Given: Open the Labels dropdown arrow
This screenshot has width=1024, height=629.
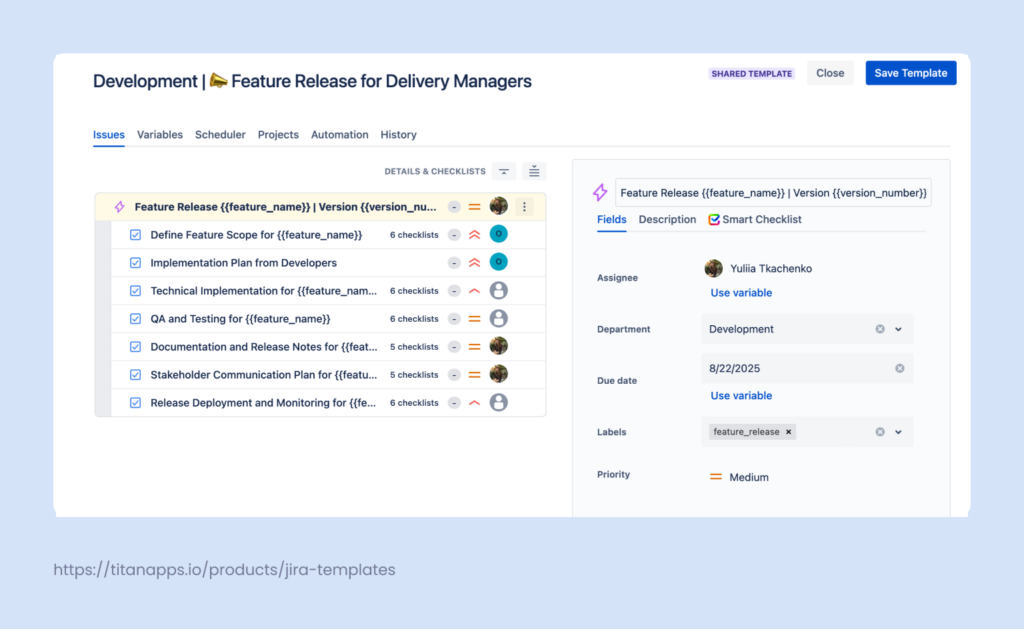Looking at the screenshot, I should click(899, 432).
